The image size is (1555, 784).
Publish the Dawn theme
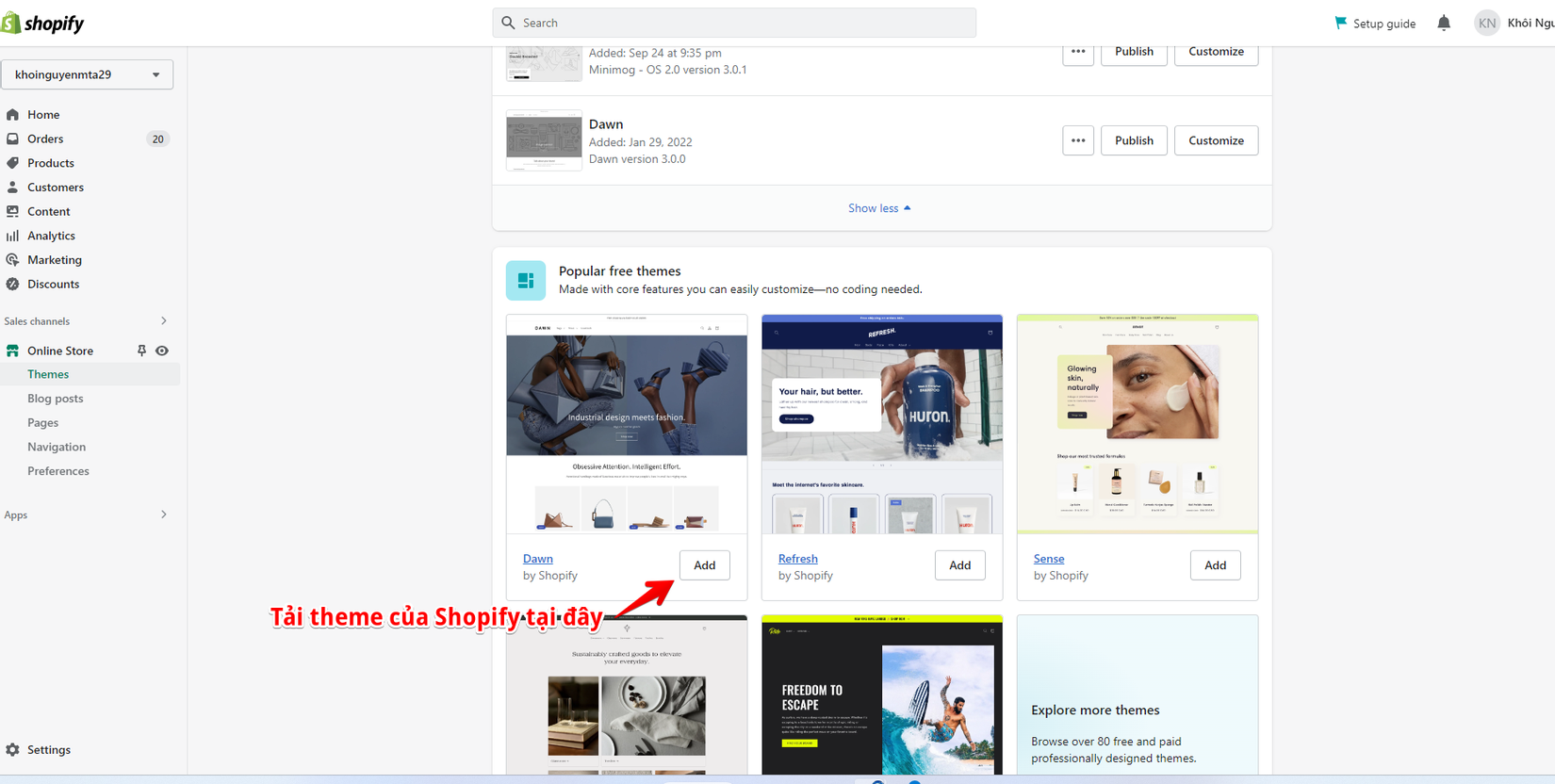coord(1134,140)
